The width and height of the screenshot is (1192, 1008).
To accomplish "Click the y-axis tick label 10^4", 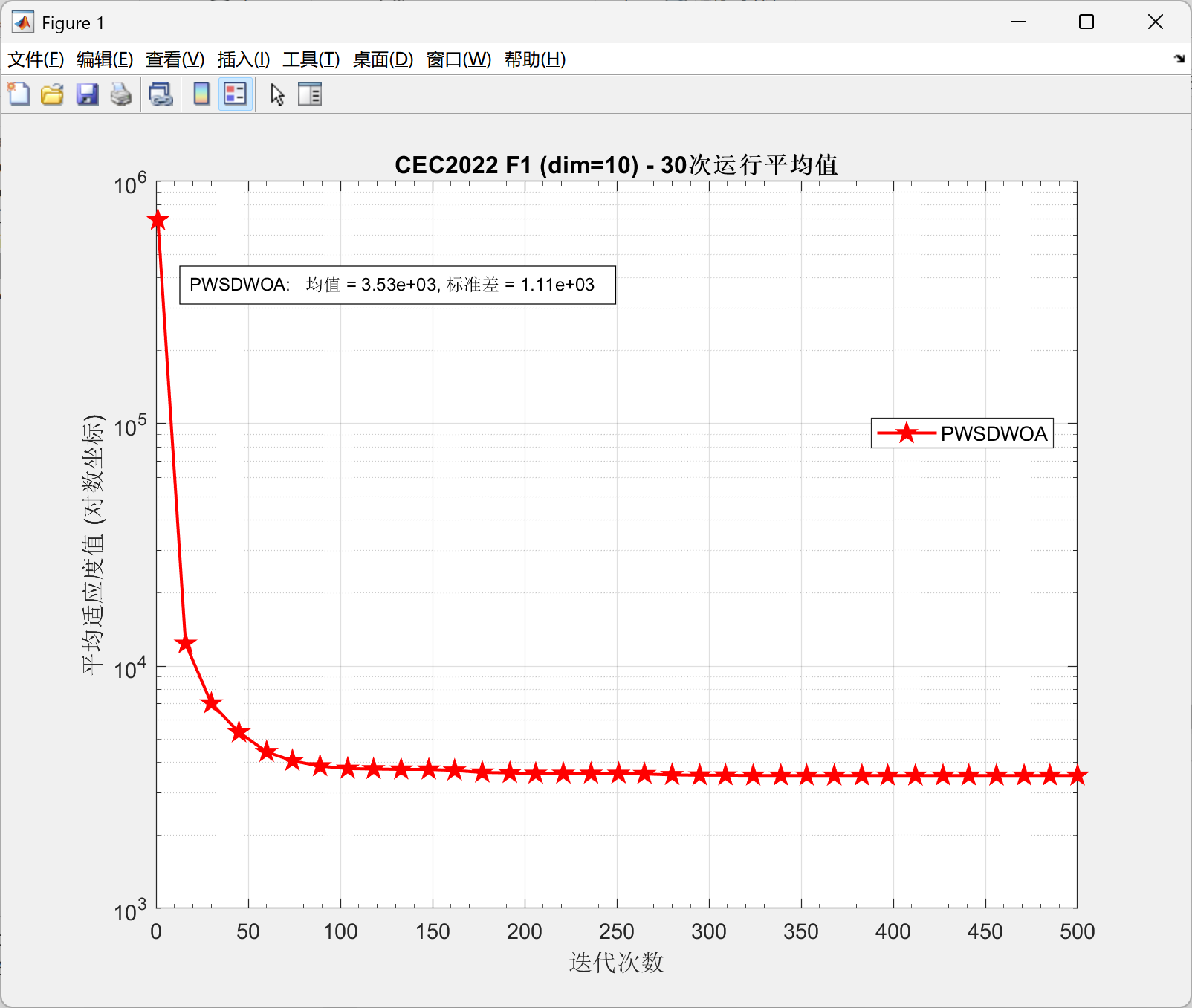I will pyautogui.click(x=131, y=668).
